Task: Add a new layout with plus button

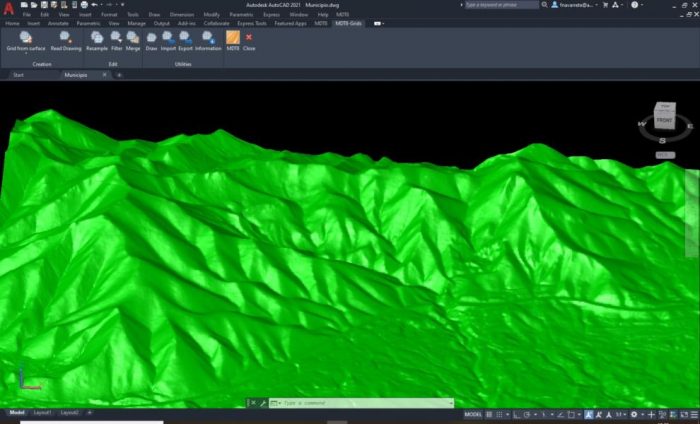Action: click(x=89, y=413)
